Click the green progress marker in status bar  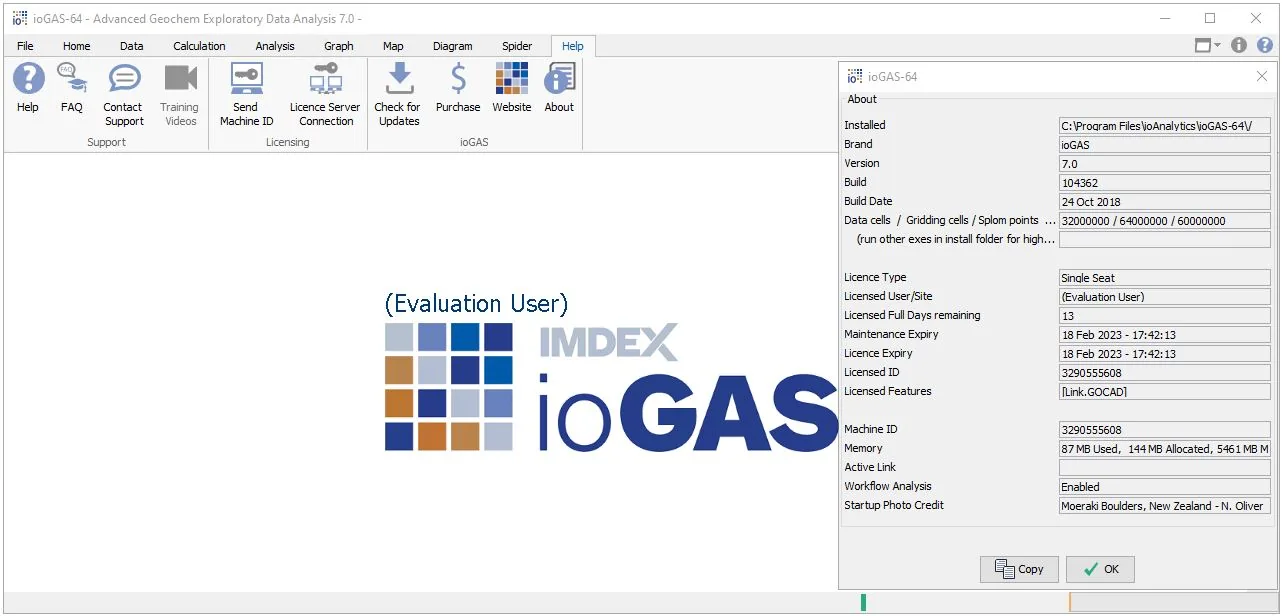click(863, 602)
